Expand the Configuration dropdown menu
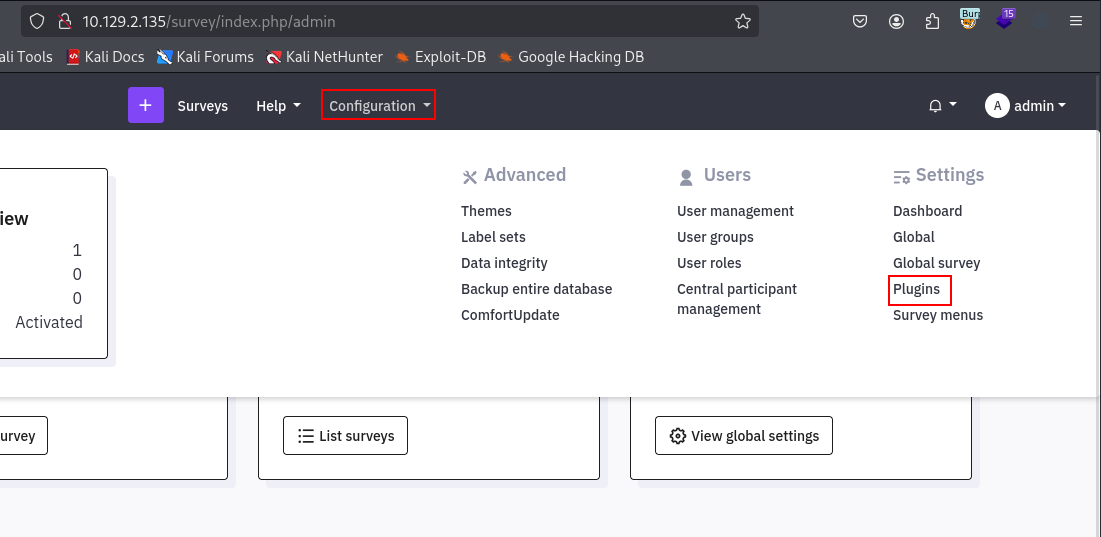Screen dimensions: 1101x537 (378, 105)
